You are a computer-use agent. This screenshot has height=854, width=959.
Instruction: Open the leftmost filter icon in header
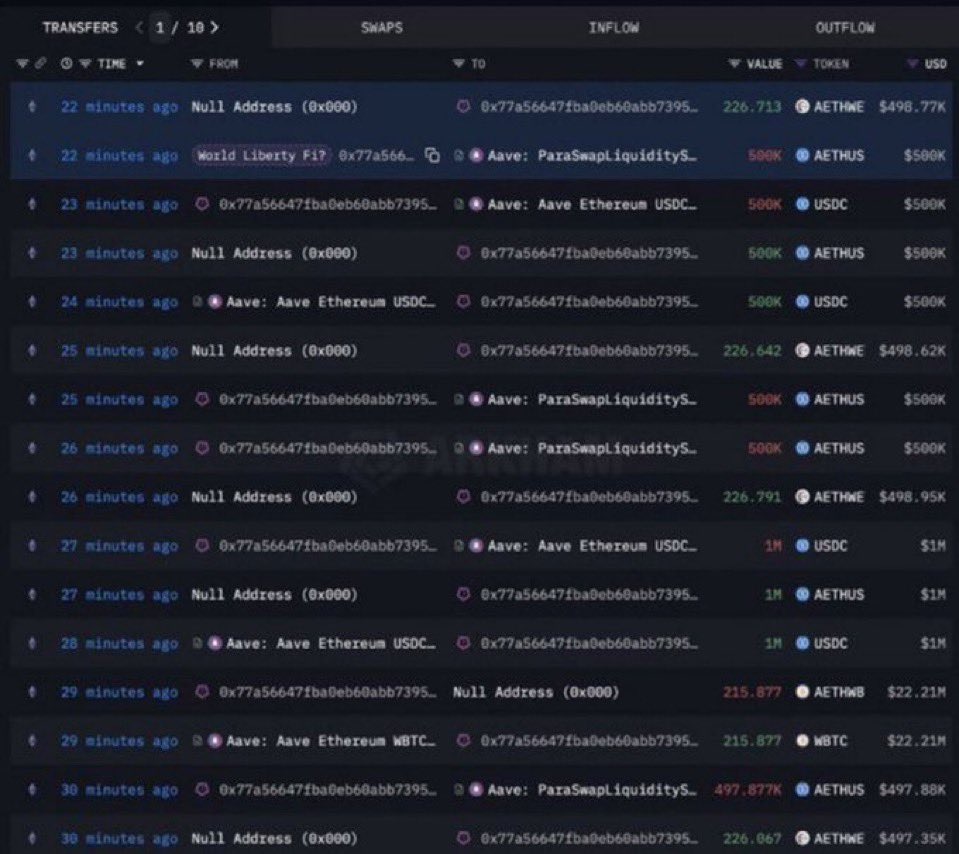pos(22,63)
